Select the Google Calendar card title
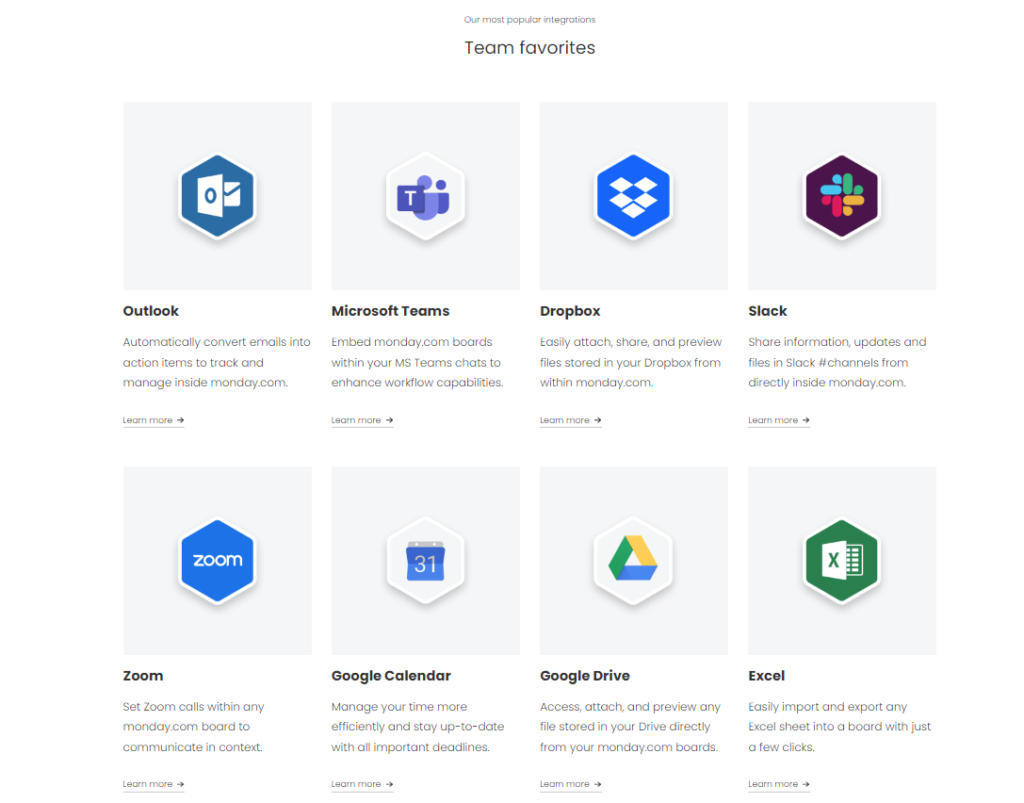The height and width of the screenshot is (803, 1024). pyautogui.click(x=391, y=676)
